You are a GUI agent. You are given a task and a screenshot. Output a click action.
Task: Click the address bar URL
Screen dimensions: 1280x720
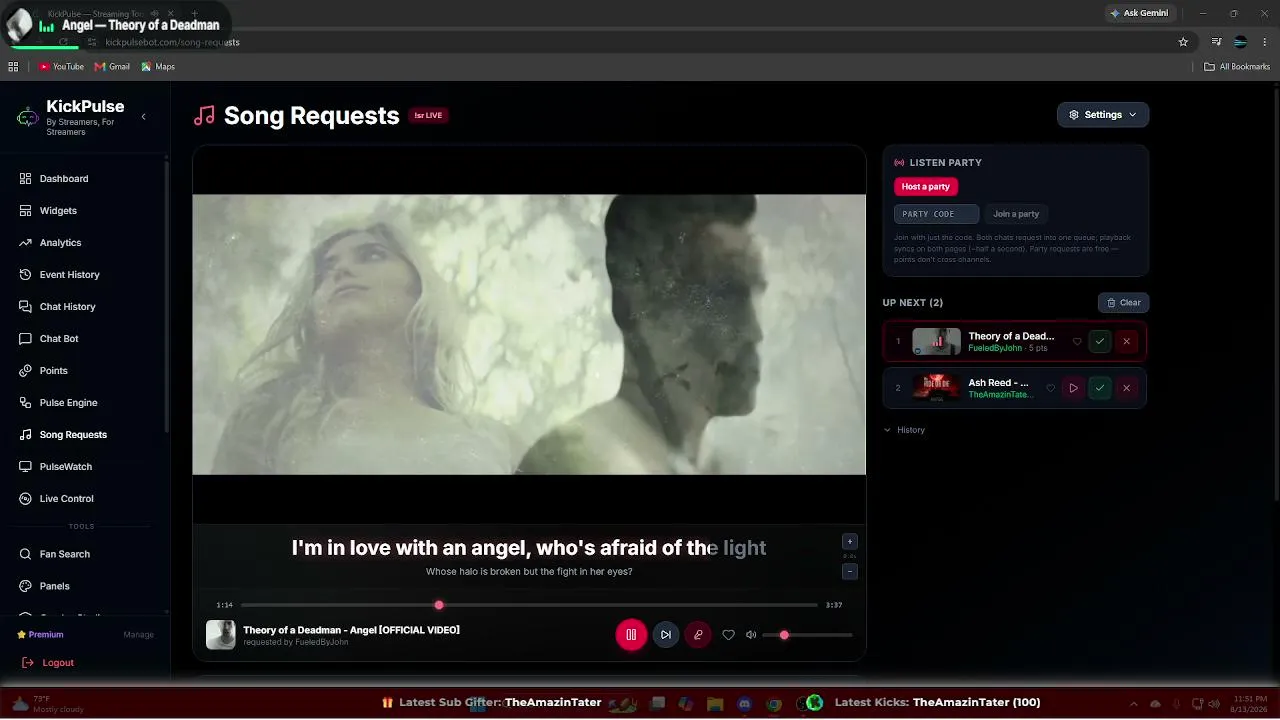tap(172, 42)
